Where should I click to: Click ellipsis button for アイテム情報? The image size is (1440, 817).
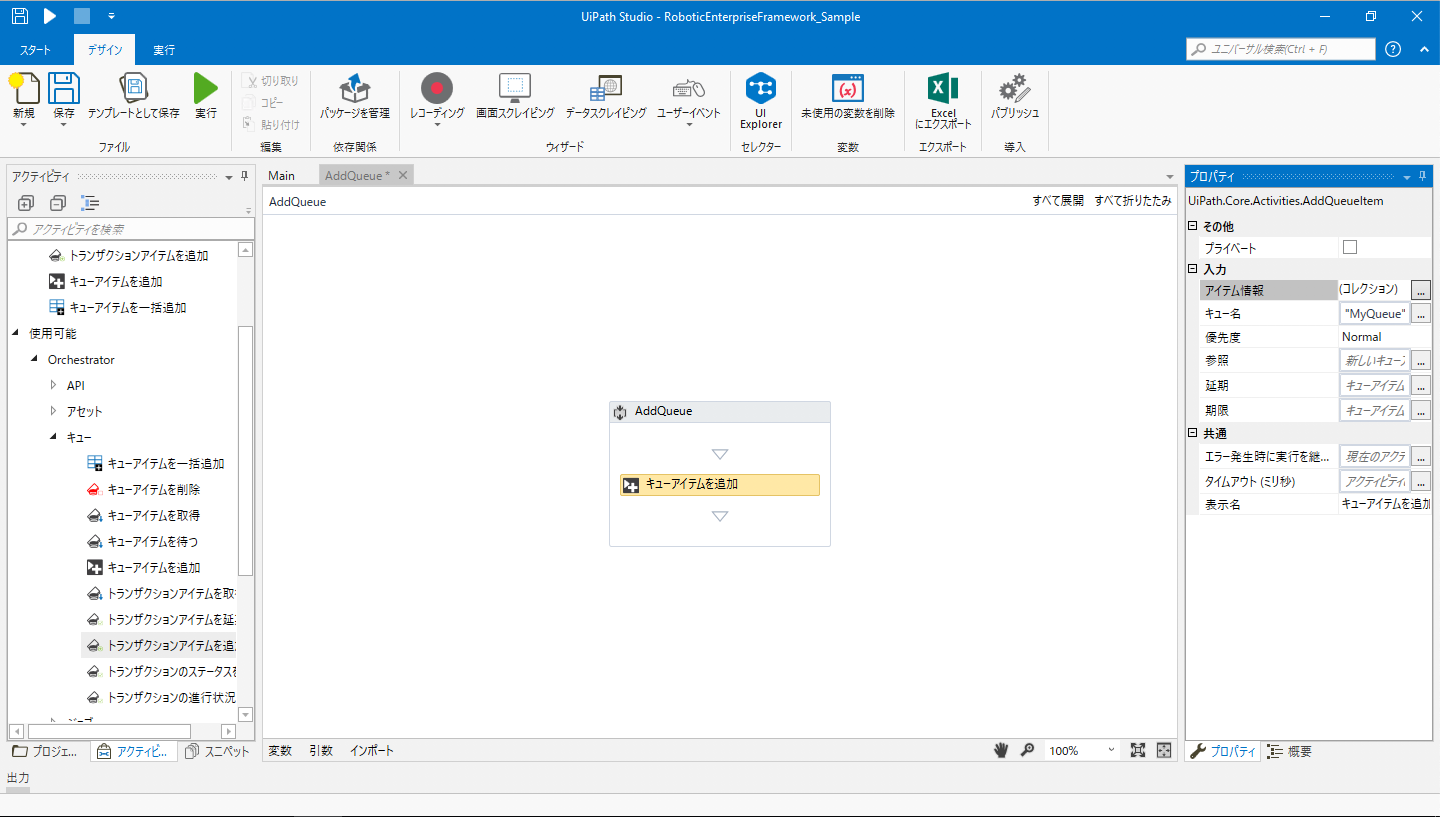coord(1421,289)
